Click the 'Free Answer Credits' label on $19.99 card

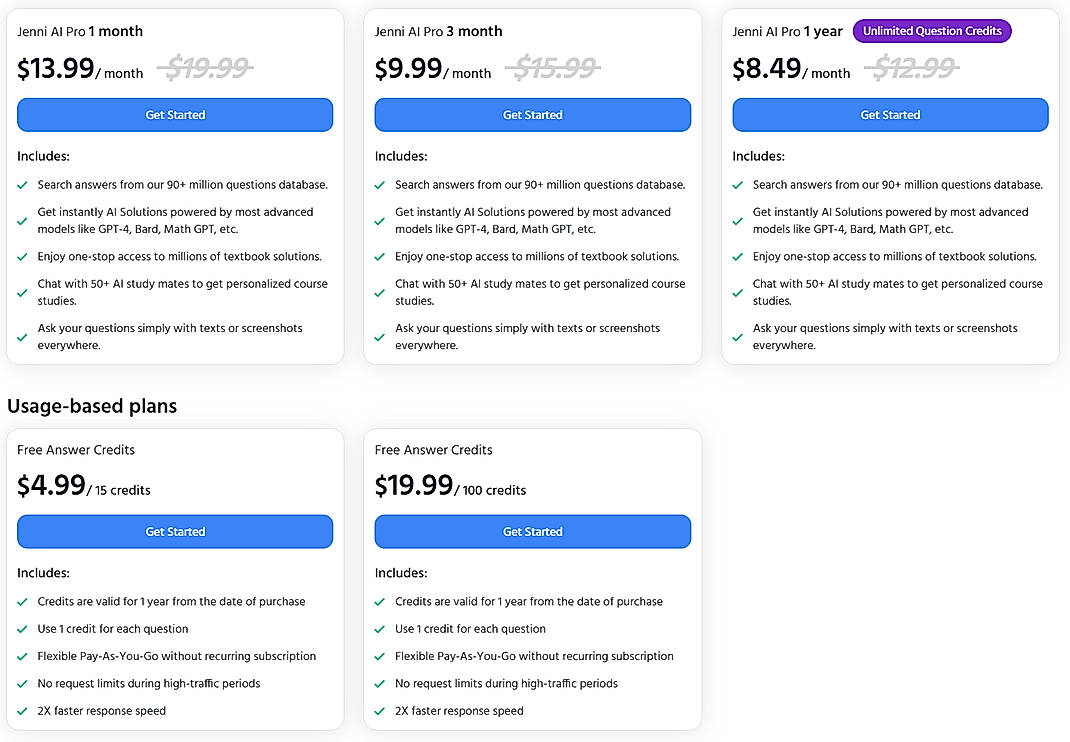[x=433, y=450]
